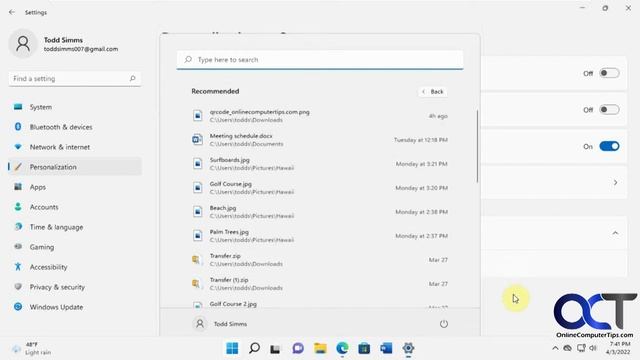Open File Explorer on taskbar

coord(320,348)
